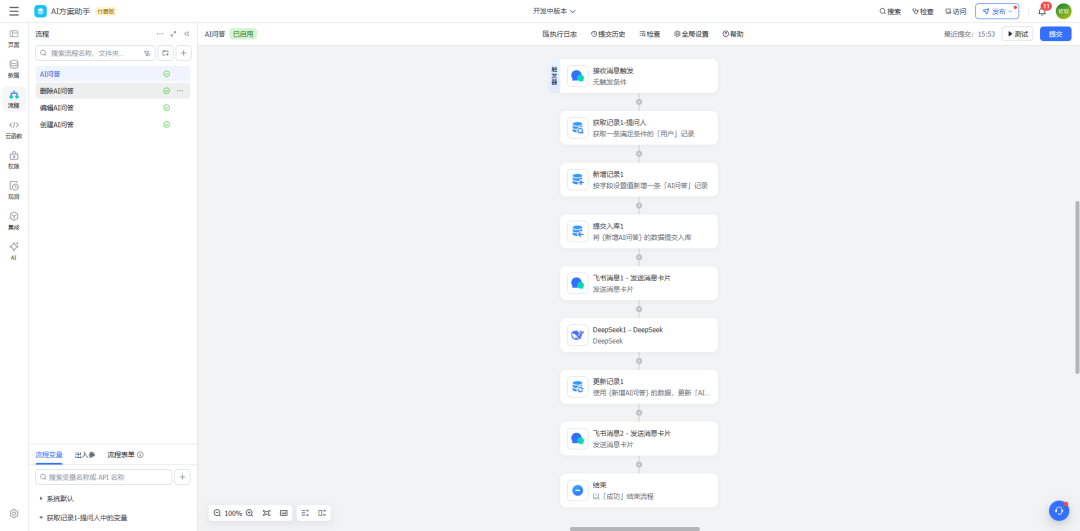1080x531 pixels.
Task: Collapse the 获取记录1-提问人中的变量 group
Action: point(41,518)
